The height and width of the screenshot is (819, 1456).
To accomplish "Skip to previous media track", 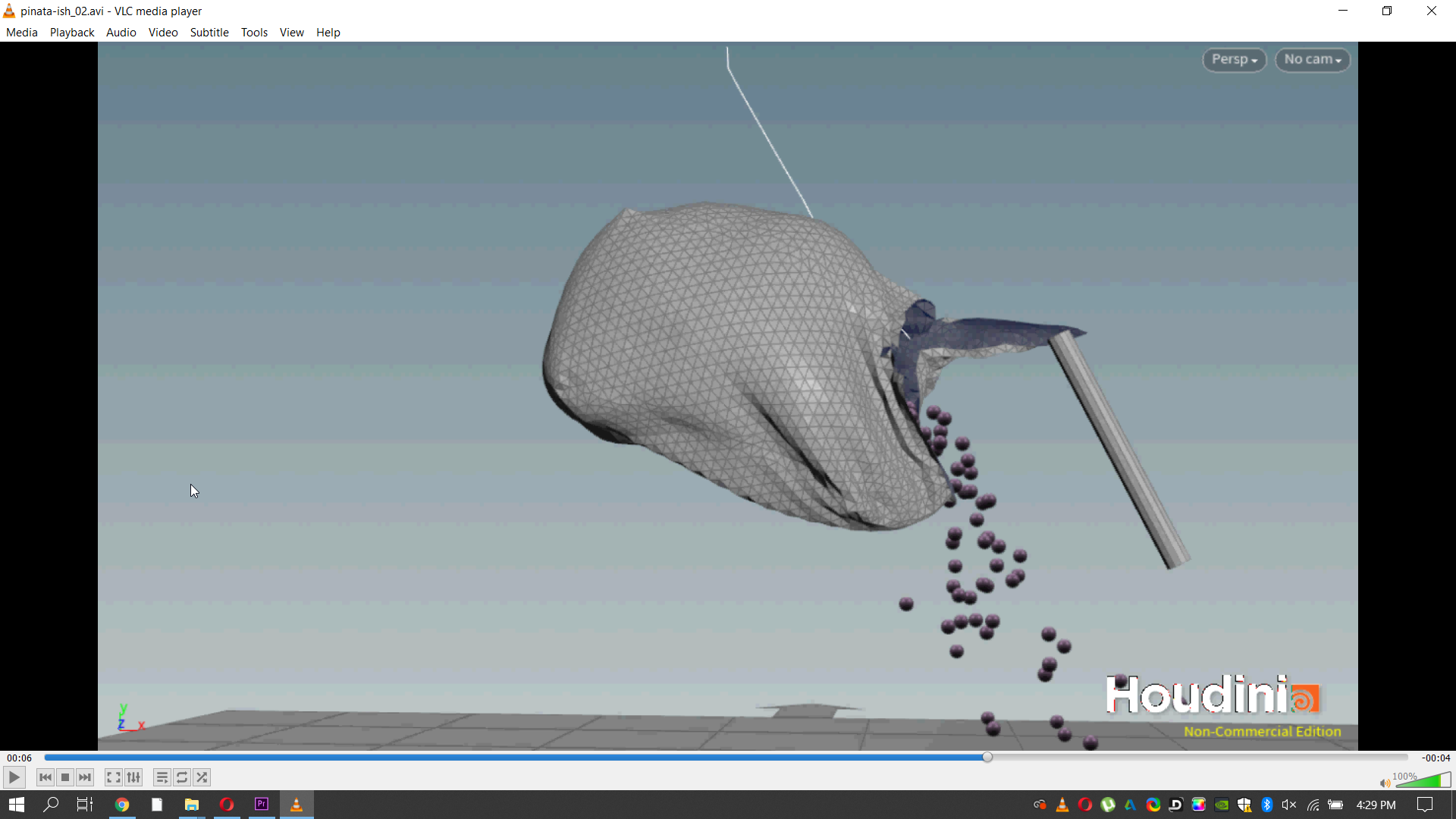I will coord(45,777).
